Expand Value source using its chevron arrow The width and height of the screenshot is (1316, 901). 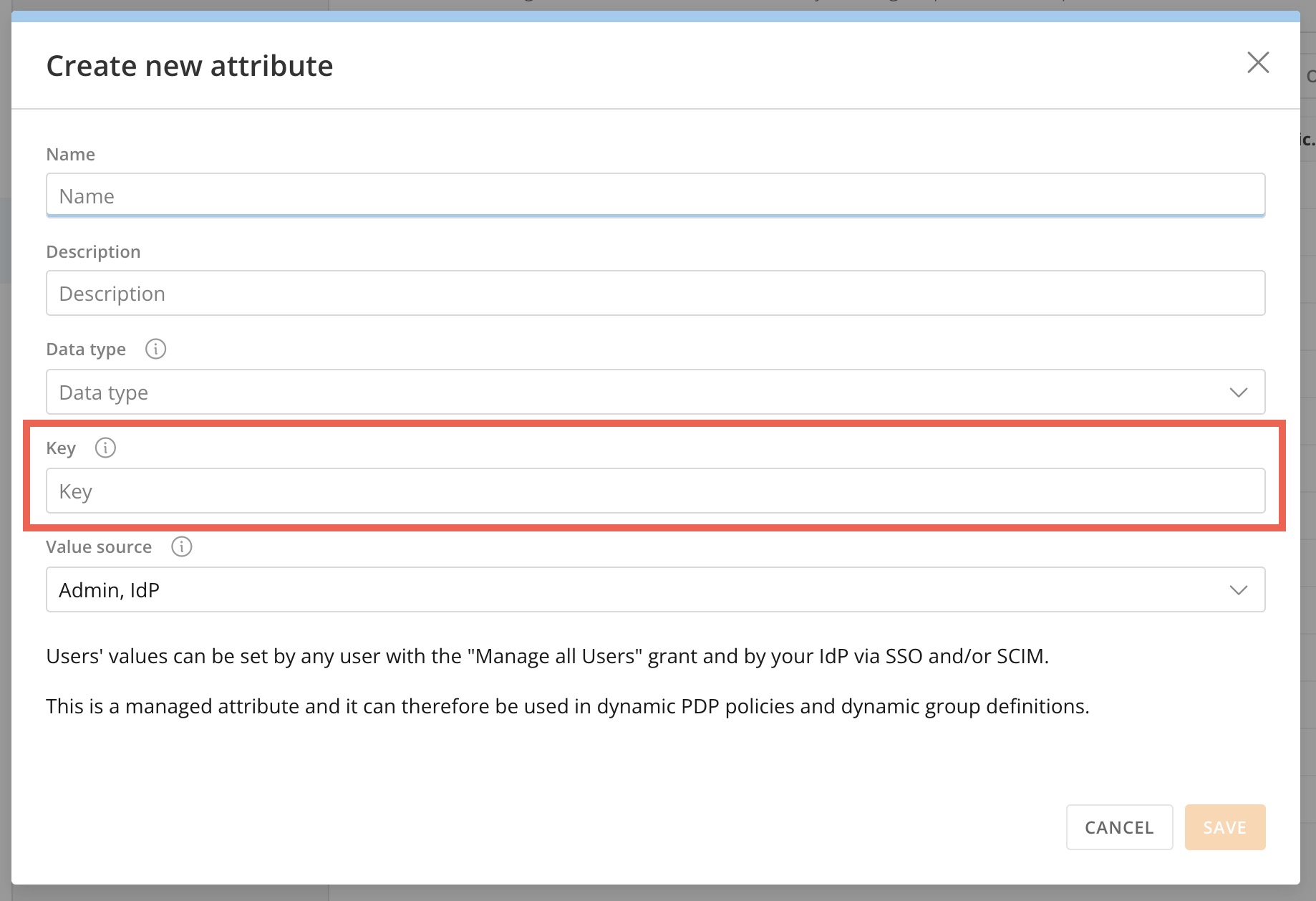(x=1238, y=590)
